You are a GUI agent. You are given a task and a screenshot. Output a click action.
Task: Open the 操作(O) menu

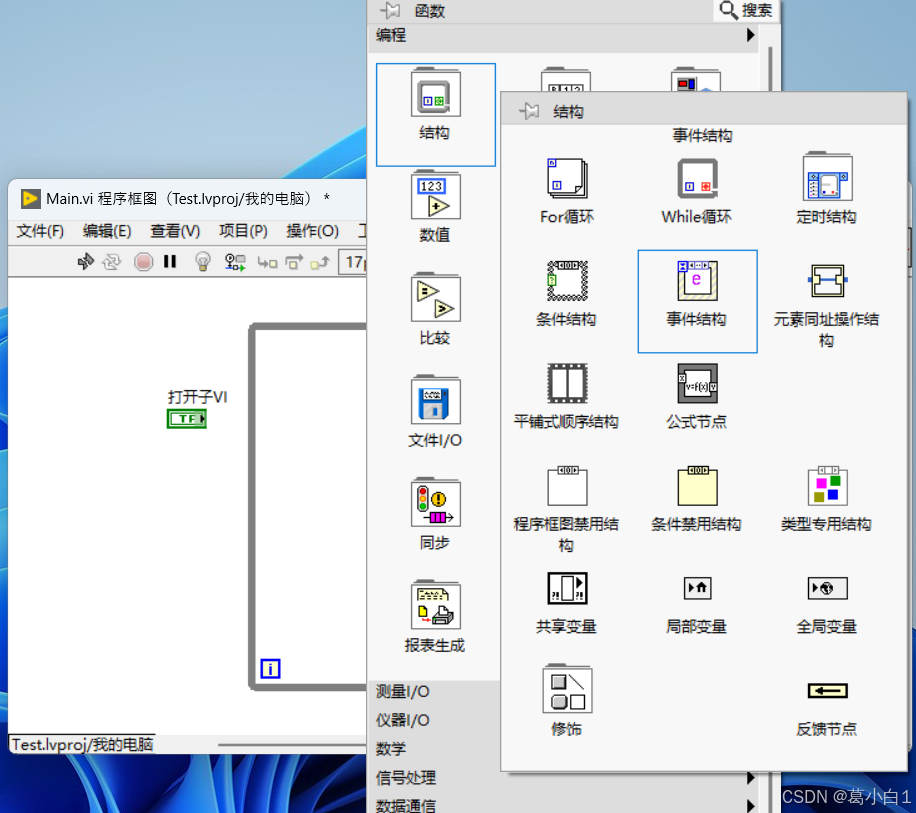(312, 230)
